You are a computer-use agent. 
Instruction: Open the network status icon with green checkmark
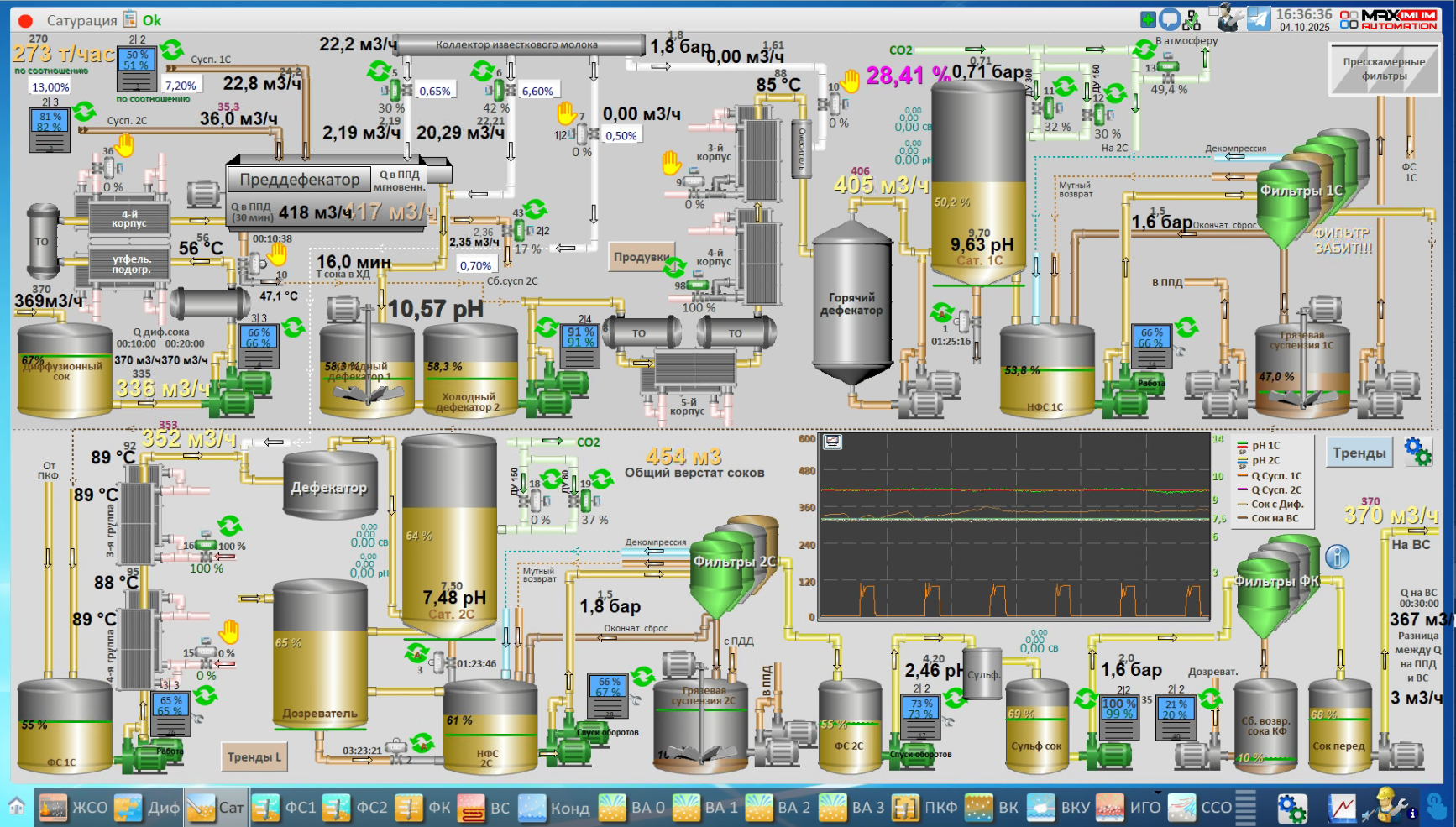[1192, 19]
